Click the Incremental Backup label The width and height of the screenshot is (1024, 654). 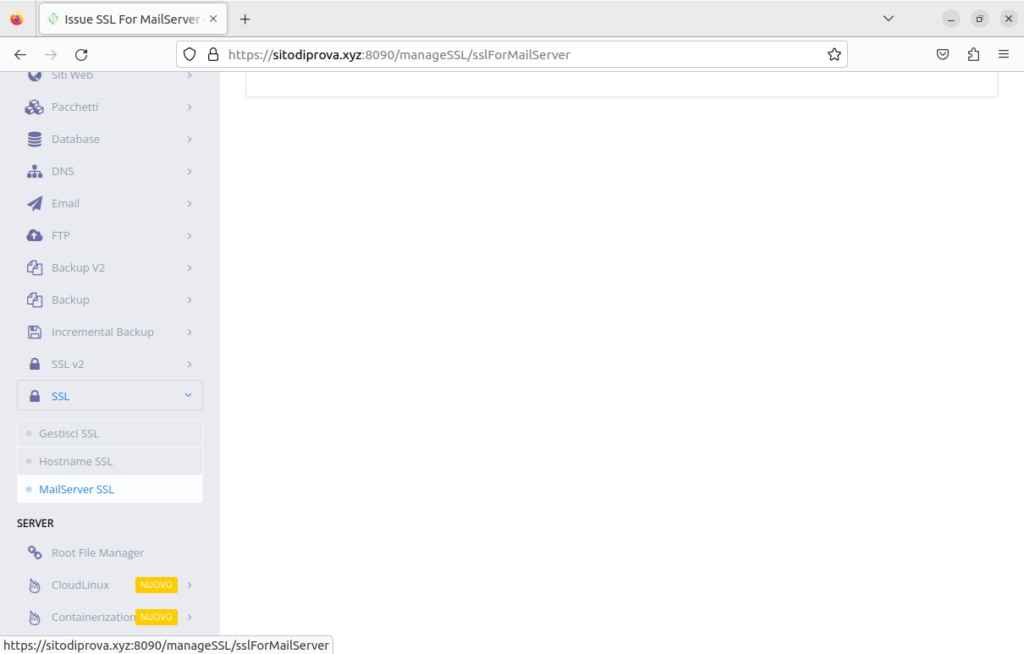point(103,332)
